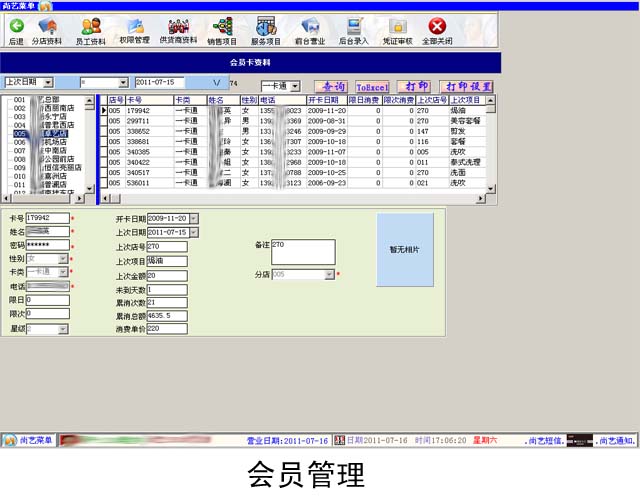Export the list with ToExcel button
The image size is (640, 500).
[372, 87]
